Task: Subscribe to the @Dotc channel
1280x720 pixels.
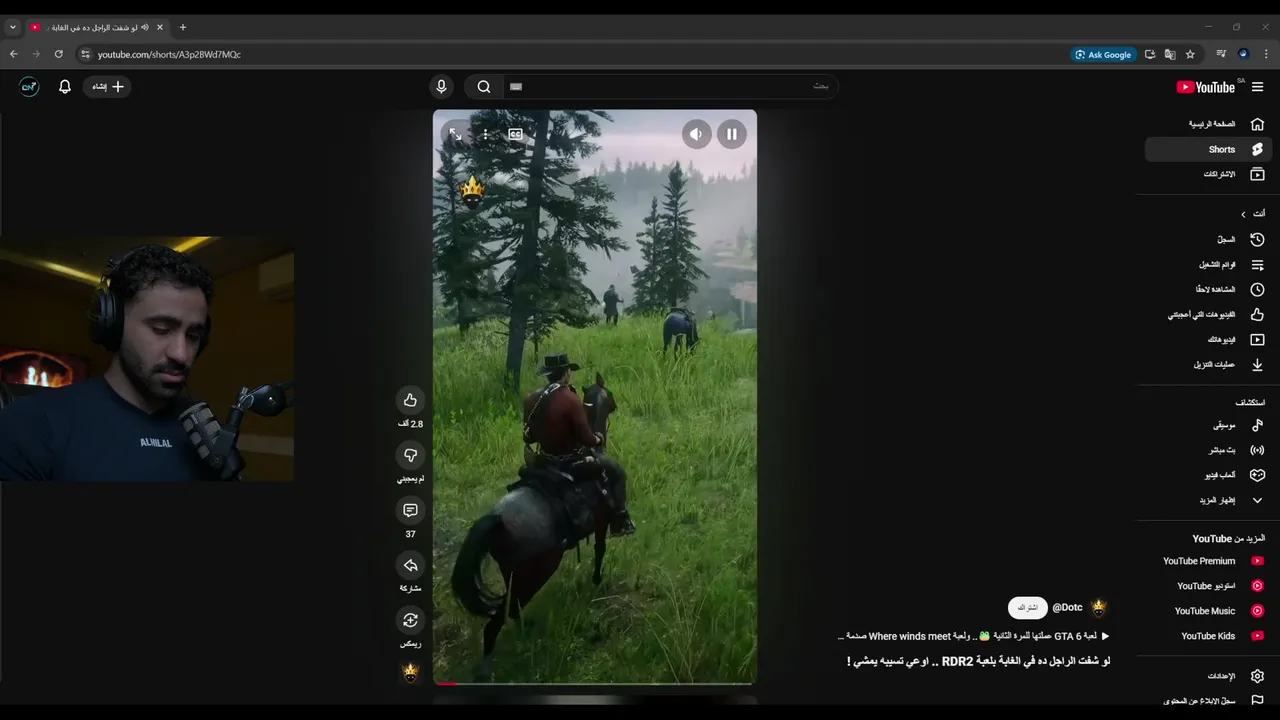Action: coord(1027,608)
